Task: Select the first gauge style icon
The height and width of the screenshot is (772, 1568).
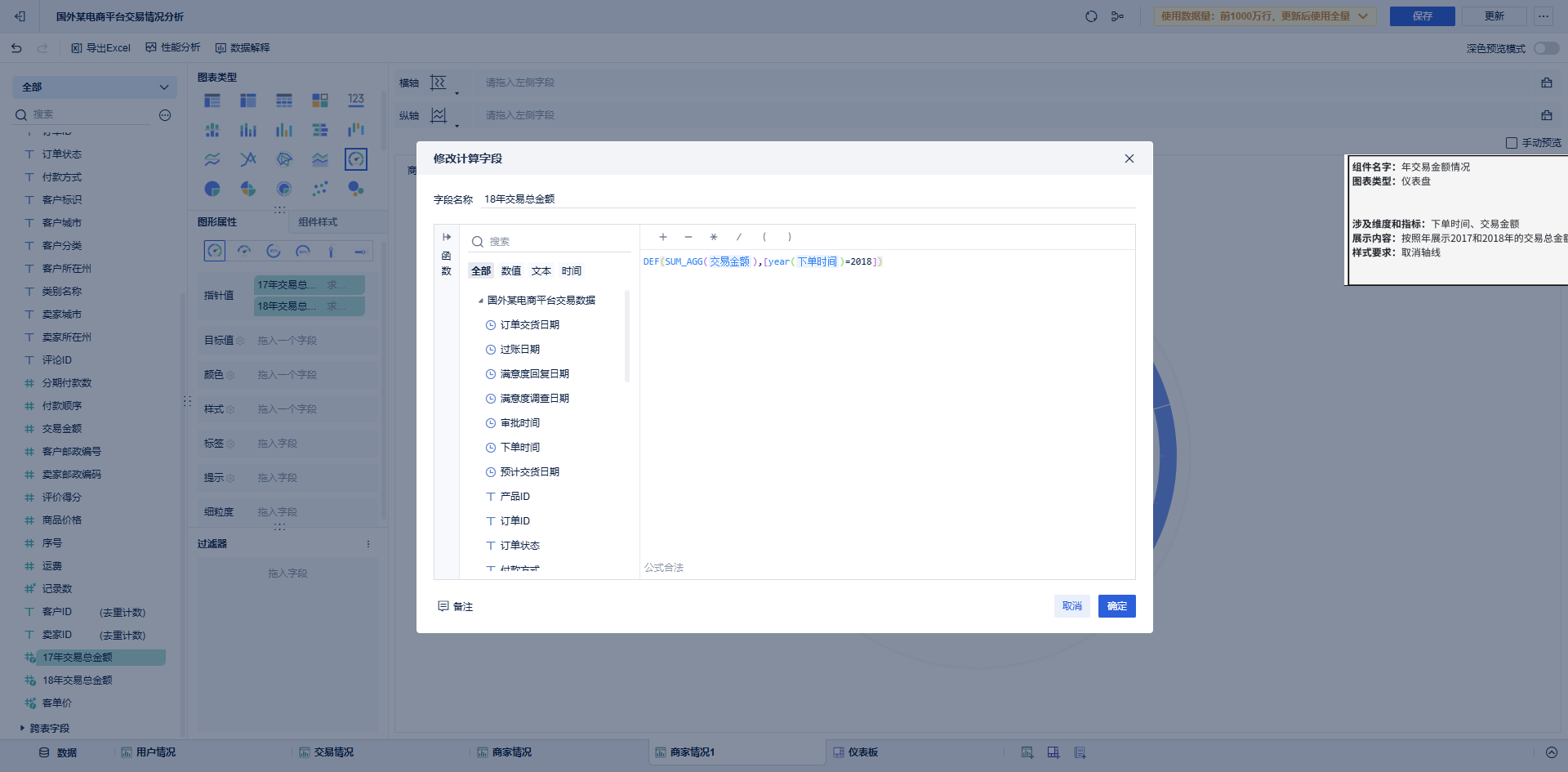Action: point(215,251)
